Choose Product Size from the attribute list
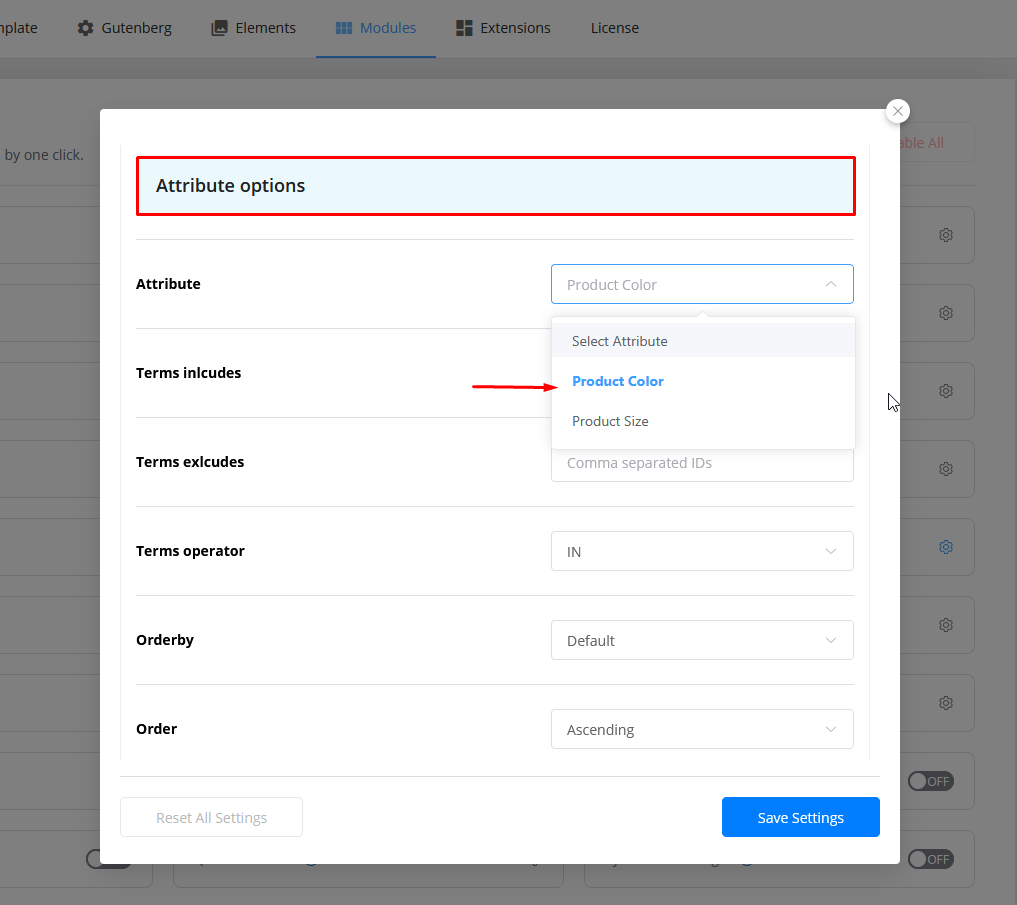 pyautogui.click(x=610, y=421)
